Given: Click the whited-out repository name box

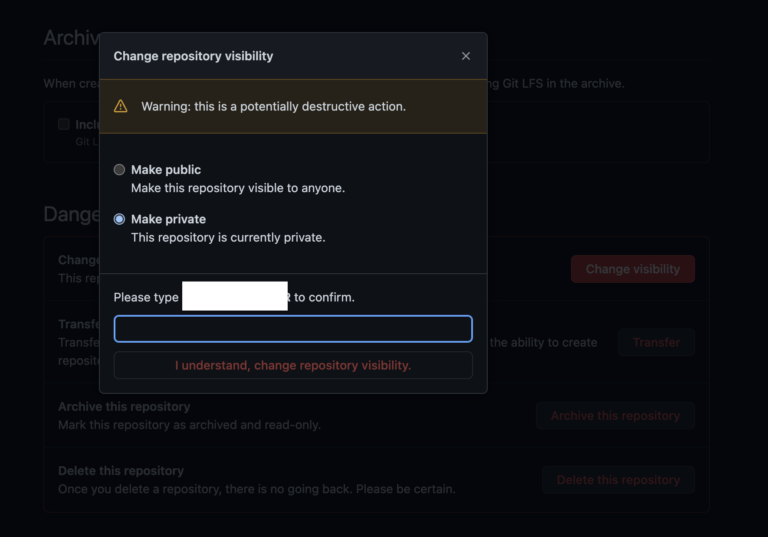Looking at the screenshot, I should pos(235,296).
